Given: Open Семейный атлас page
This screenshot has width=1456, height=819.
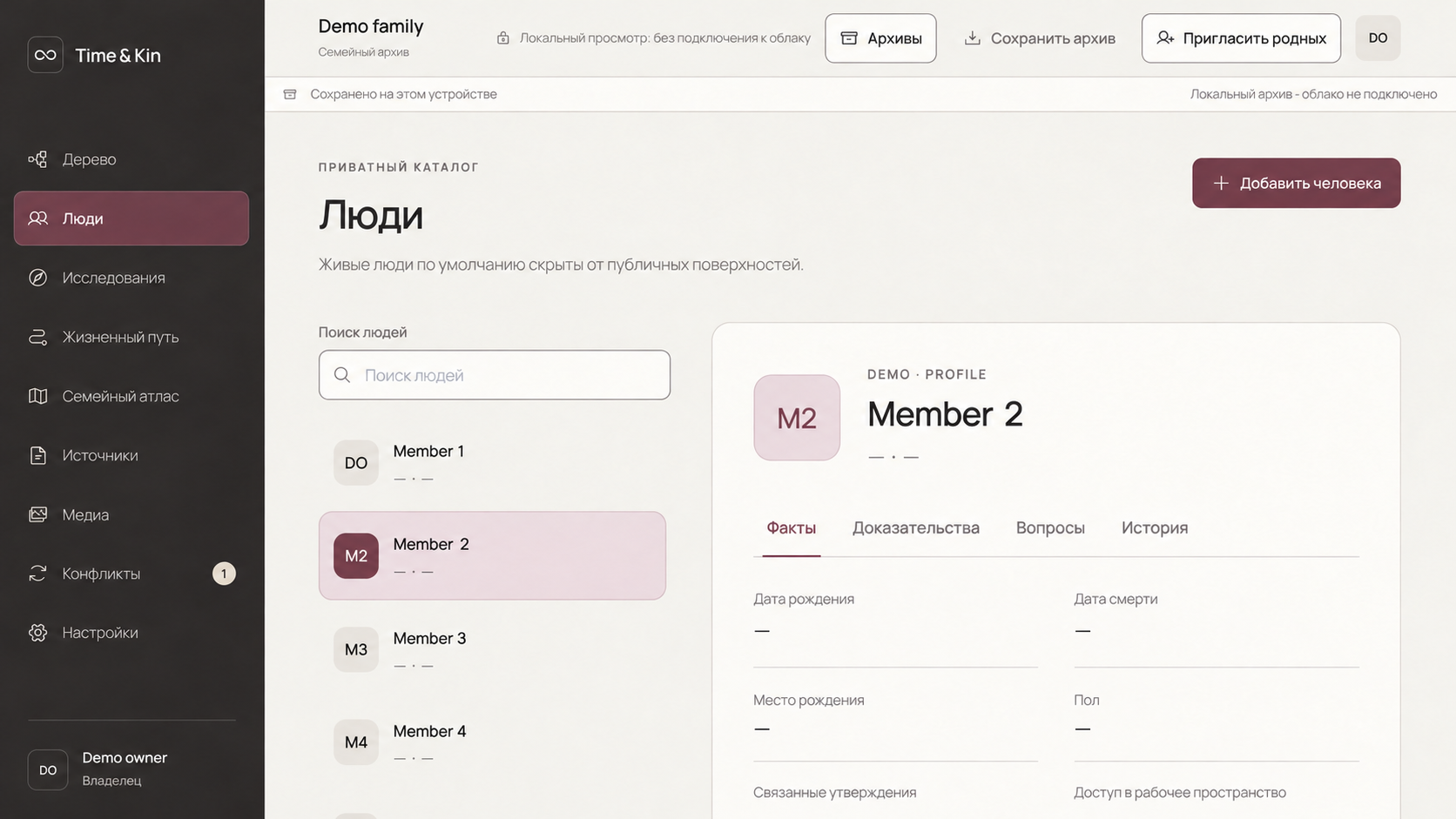Looking at the screenshot, I should click(131, 396).
